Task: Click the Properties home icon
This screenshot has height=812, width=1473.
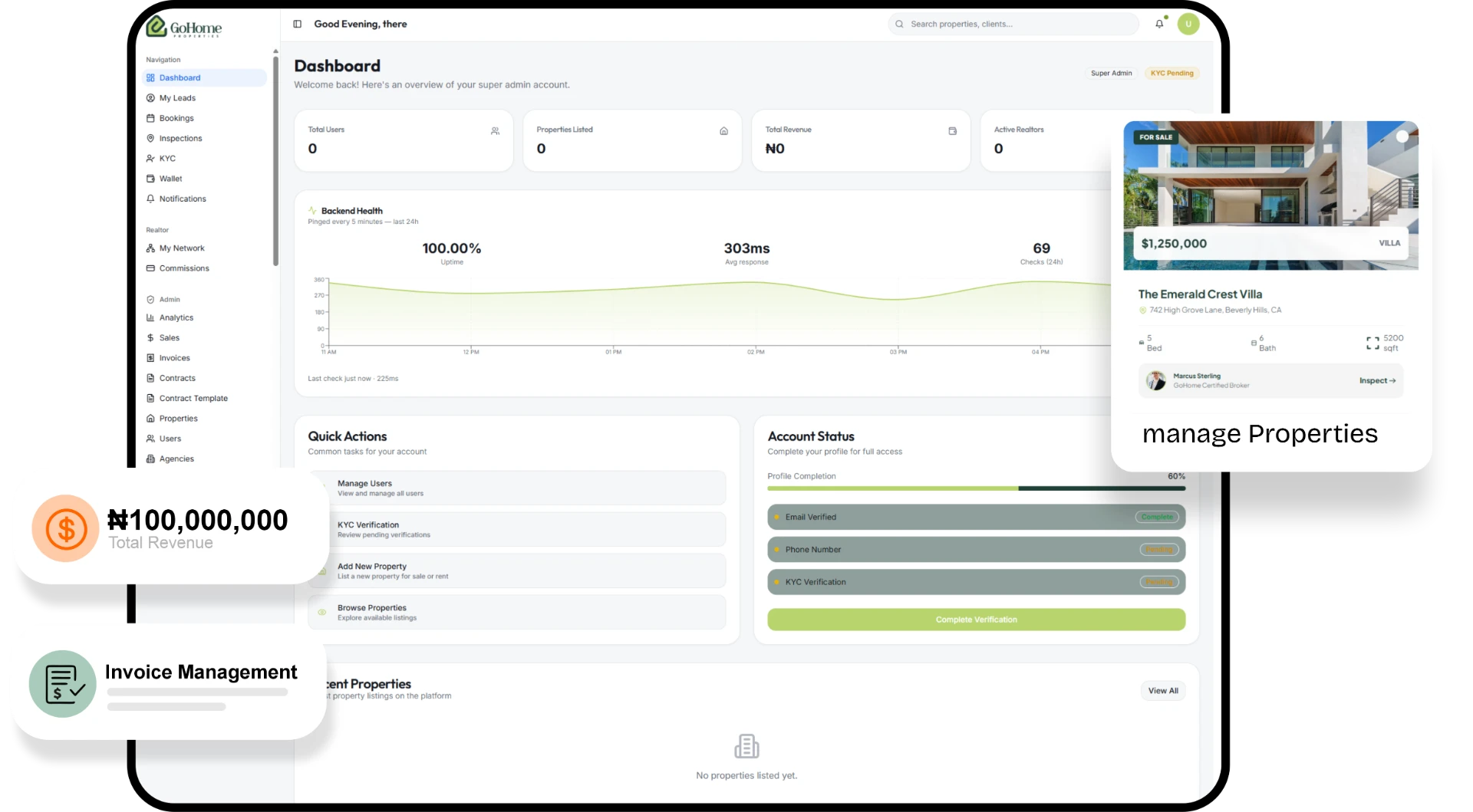Action: 150,419
